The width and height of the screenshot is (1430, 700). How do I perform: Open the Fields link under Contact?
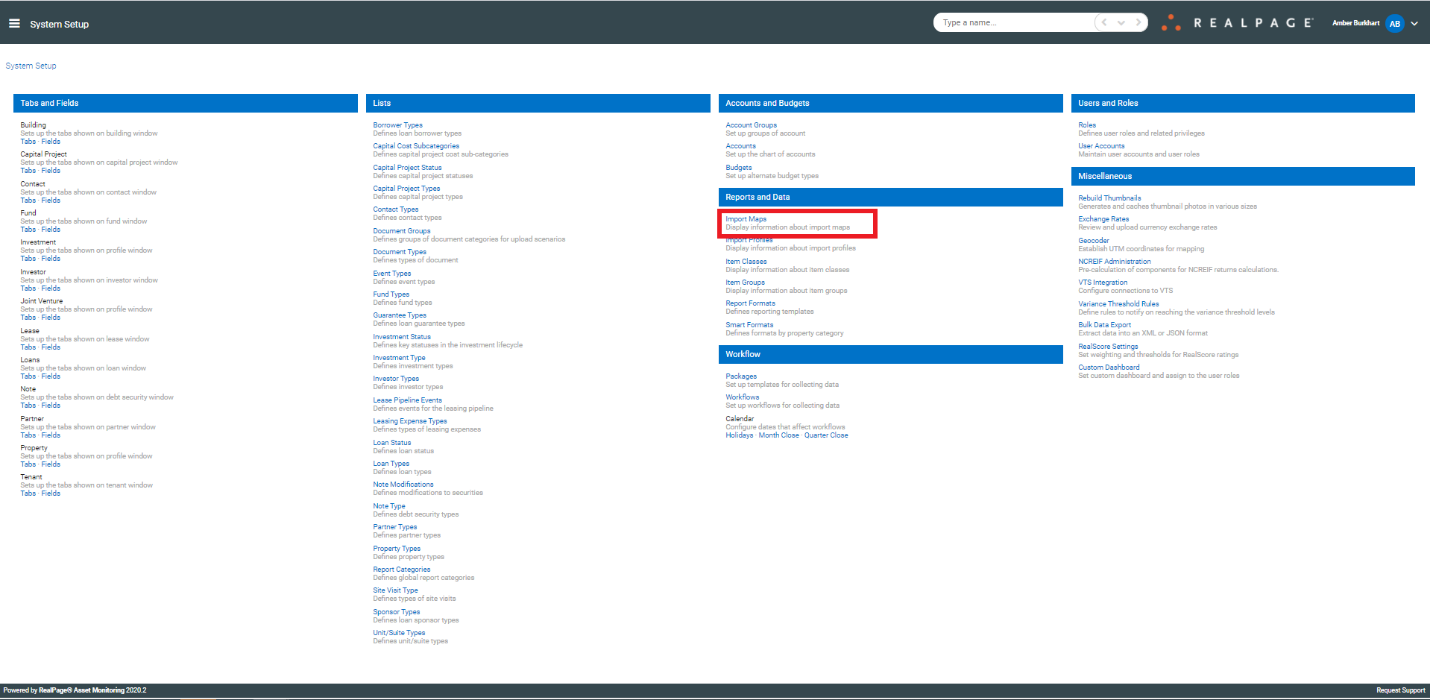(x=50, y=200)
